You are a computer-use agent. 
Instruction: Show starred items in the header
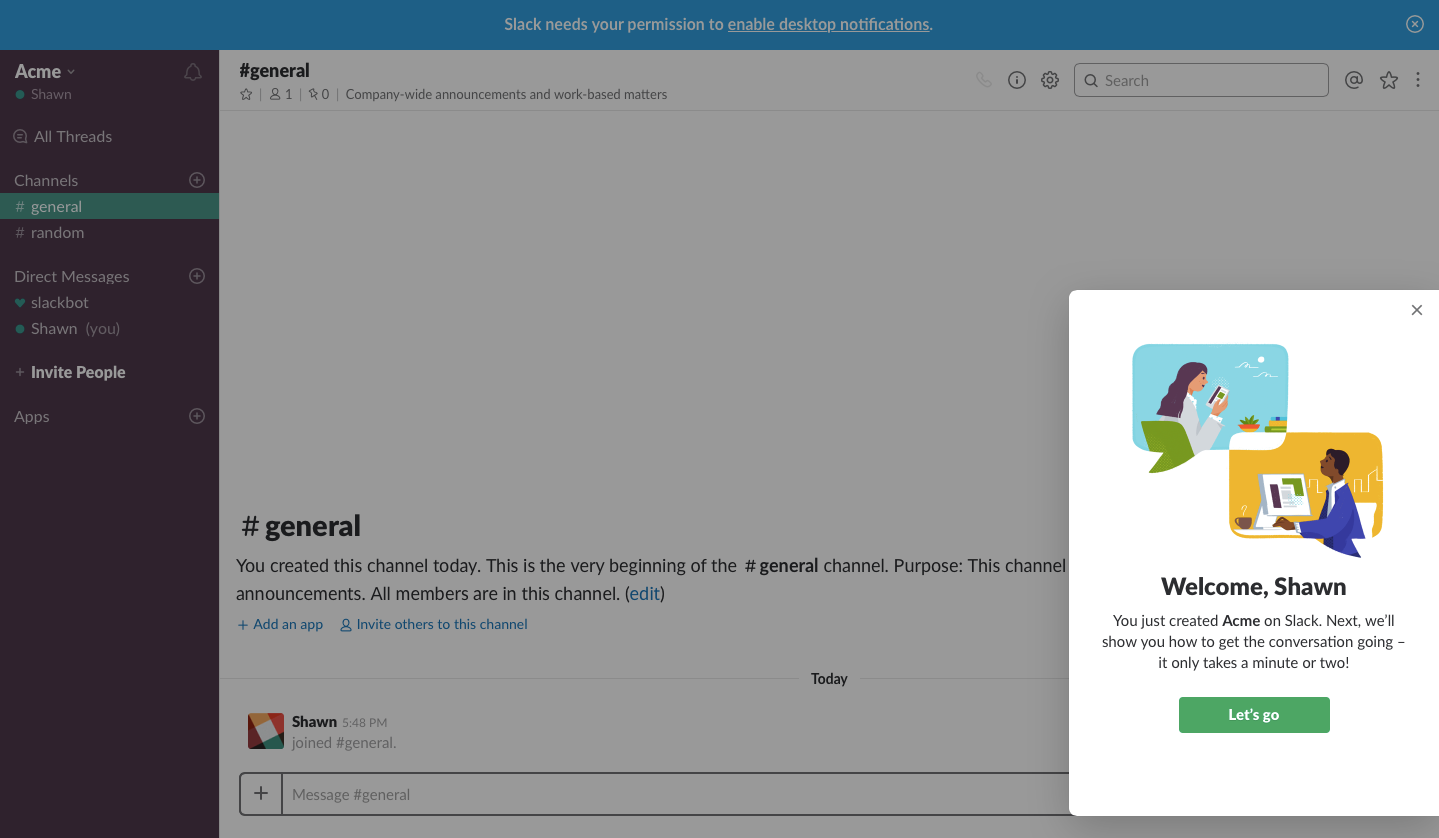[x=1389, y=80]
